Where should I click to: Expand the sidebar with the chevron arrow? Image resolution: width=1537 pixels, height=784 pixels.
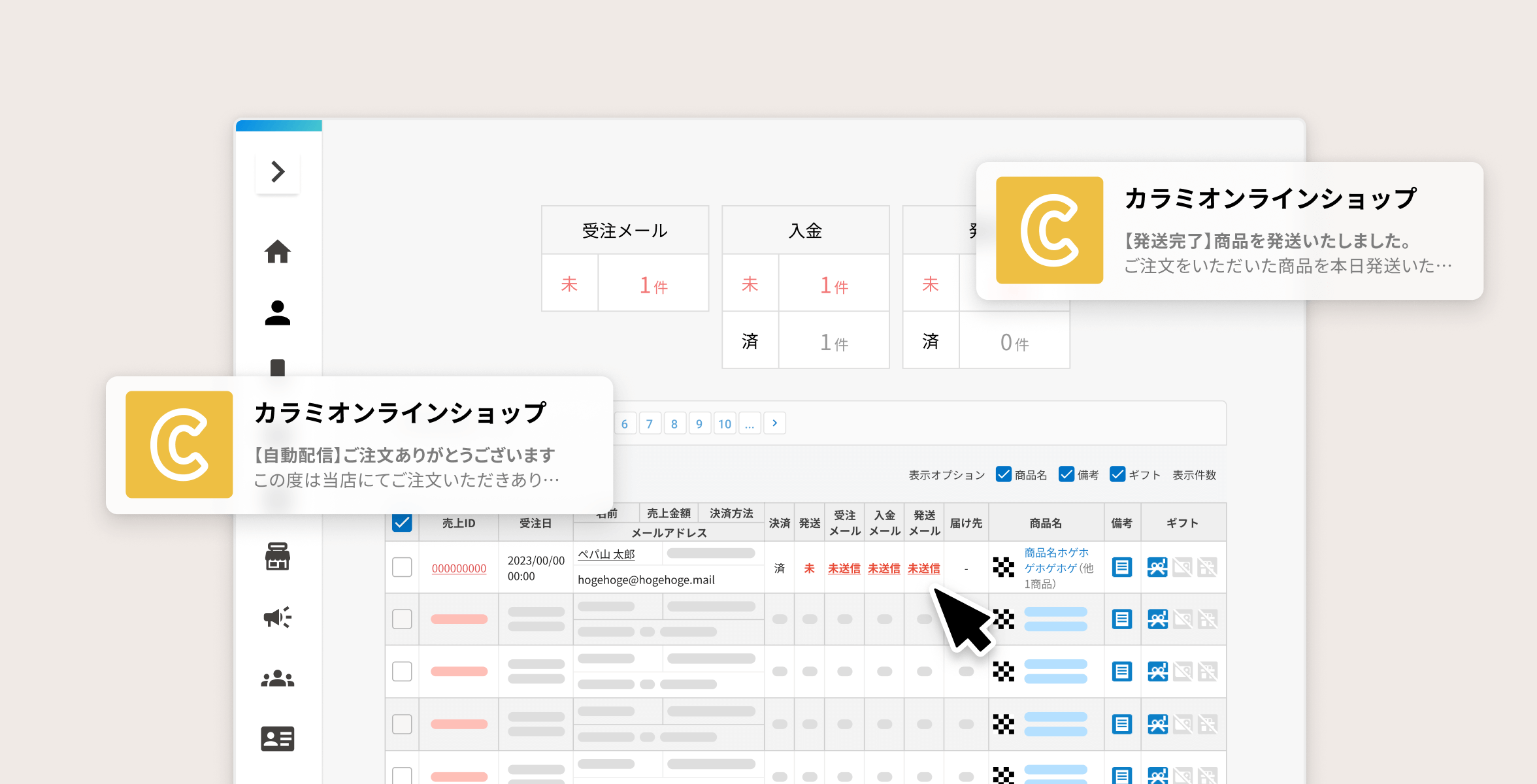click(278, 172)
